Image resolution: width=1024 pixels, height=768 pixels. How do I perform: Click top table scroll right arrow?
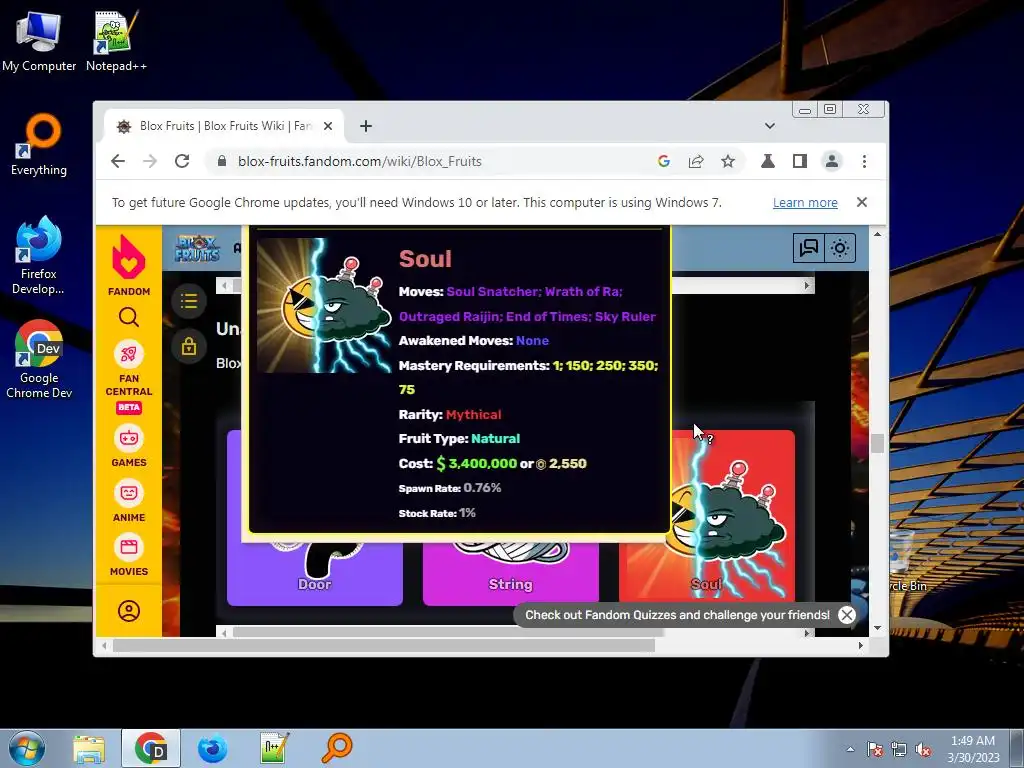[807, 285]
